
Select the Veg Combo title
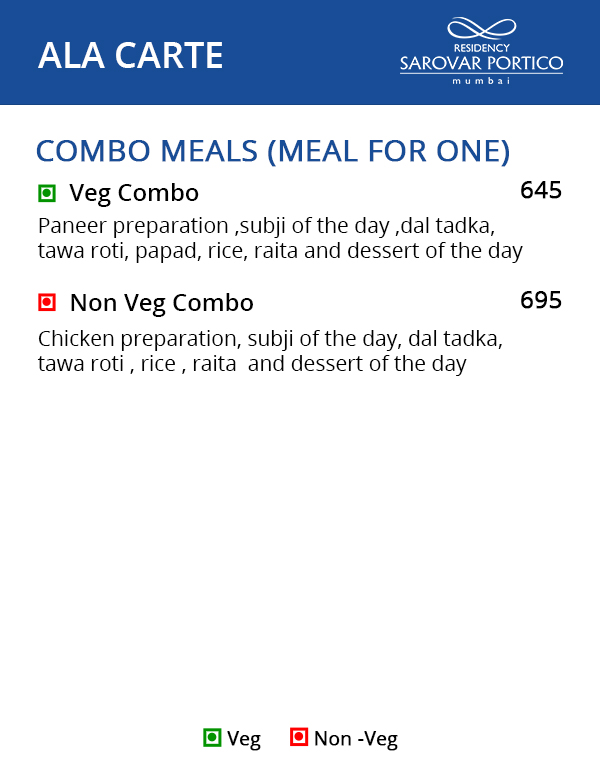(134, 193)
